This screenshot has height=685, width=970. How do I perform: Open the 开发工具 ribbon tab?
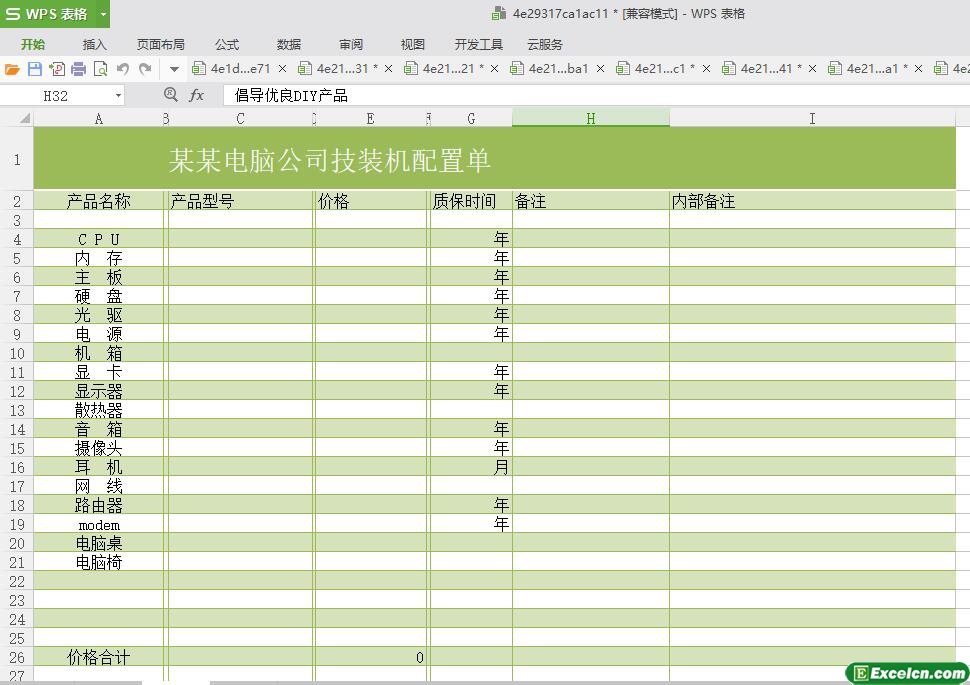point(479,45)
